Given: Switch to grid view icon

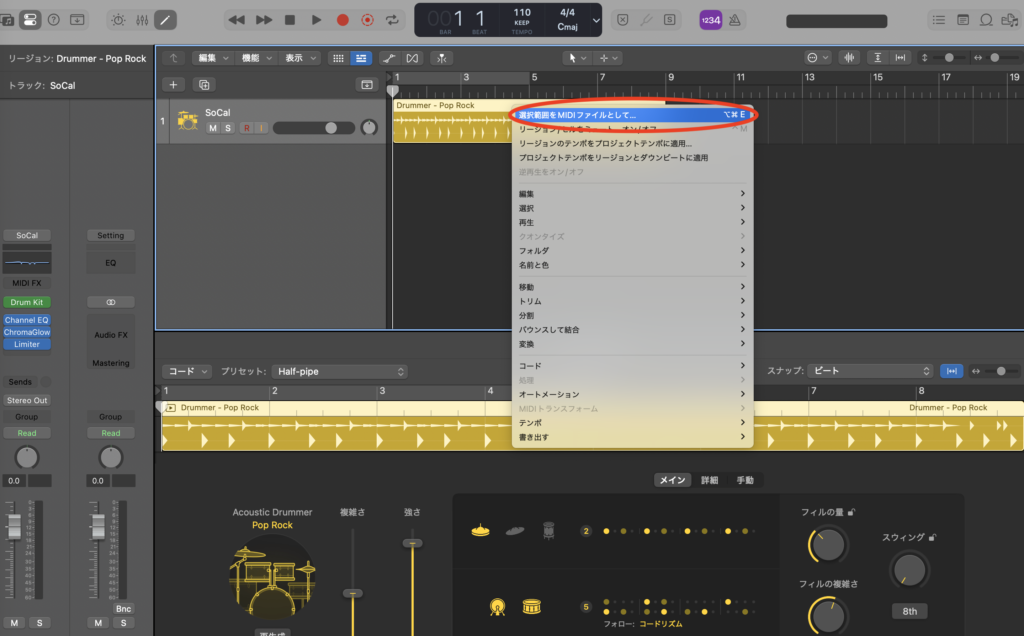Looking at the screenshot, I should tap(338, 58).
